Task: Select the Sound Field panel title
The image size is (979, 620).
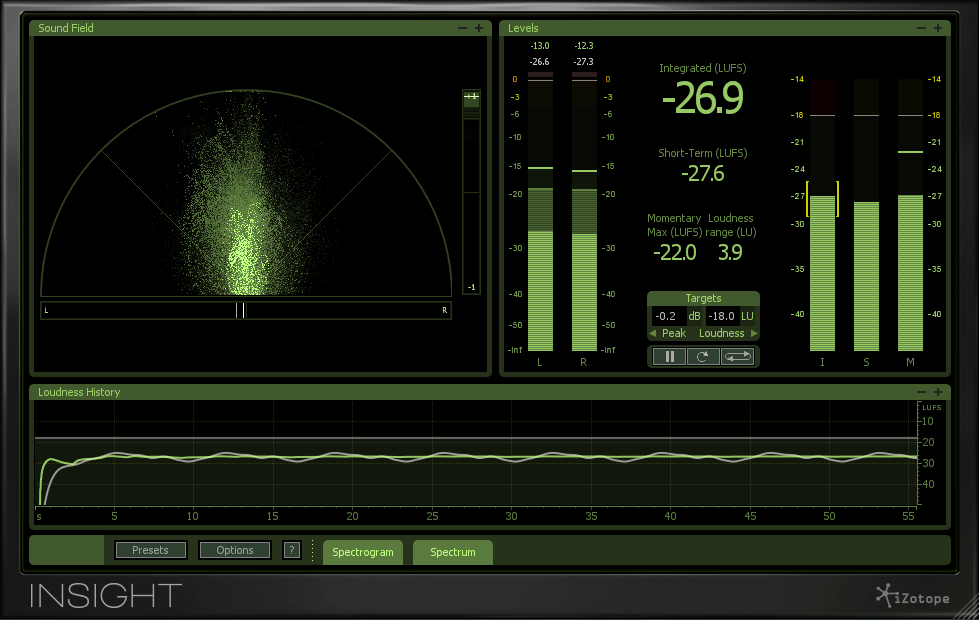Action: (65, 28)
